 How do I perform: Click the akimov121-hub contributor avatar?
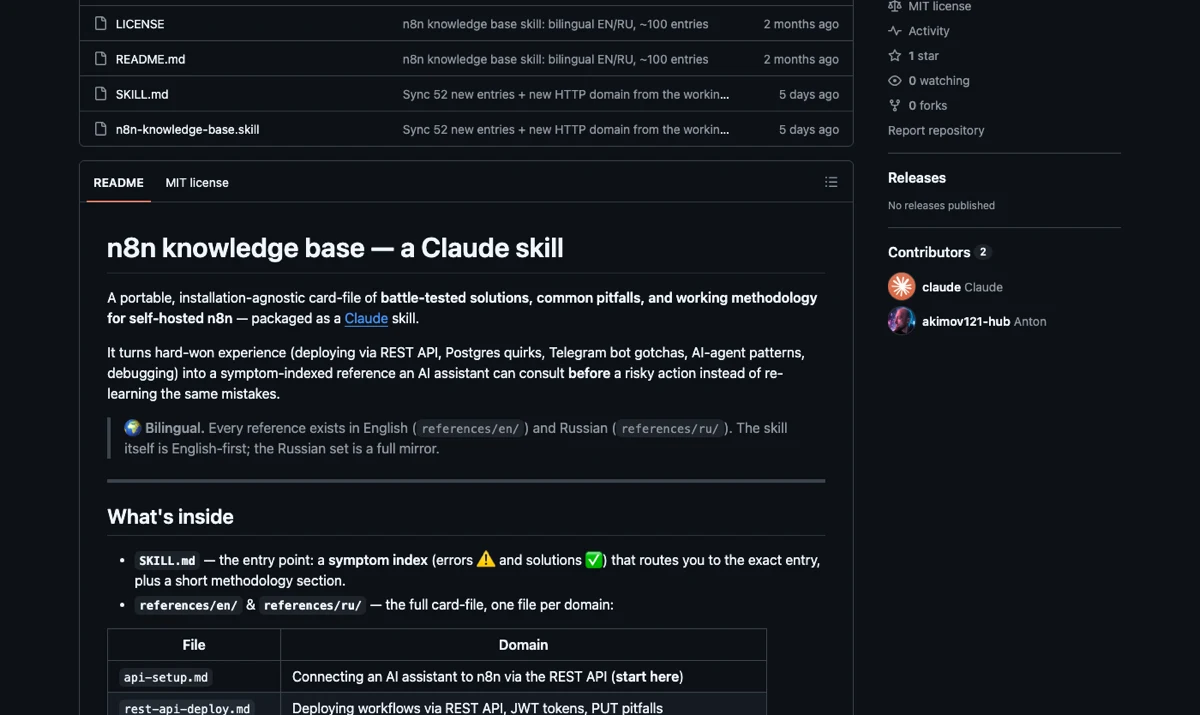click(x=901, y=321)
